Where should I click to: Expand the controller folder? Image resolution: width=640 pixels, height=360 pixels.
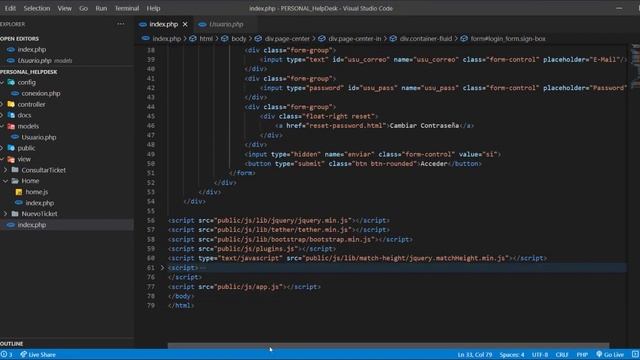click(x=31, y=104)
